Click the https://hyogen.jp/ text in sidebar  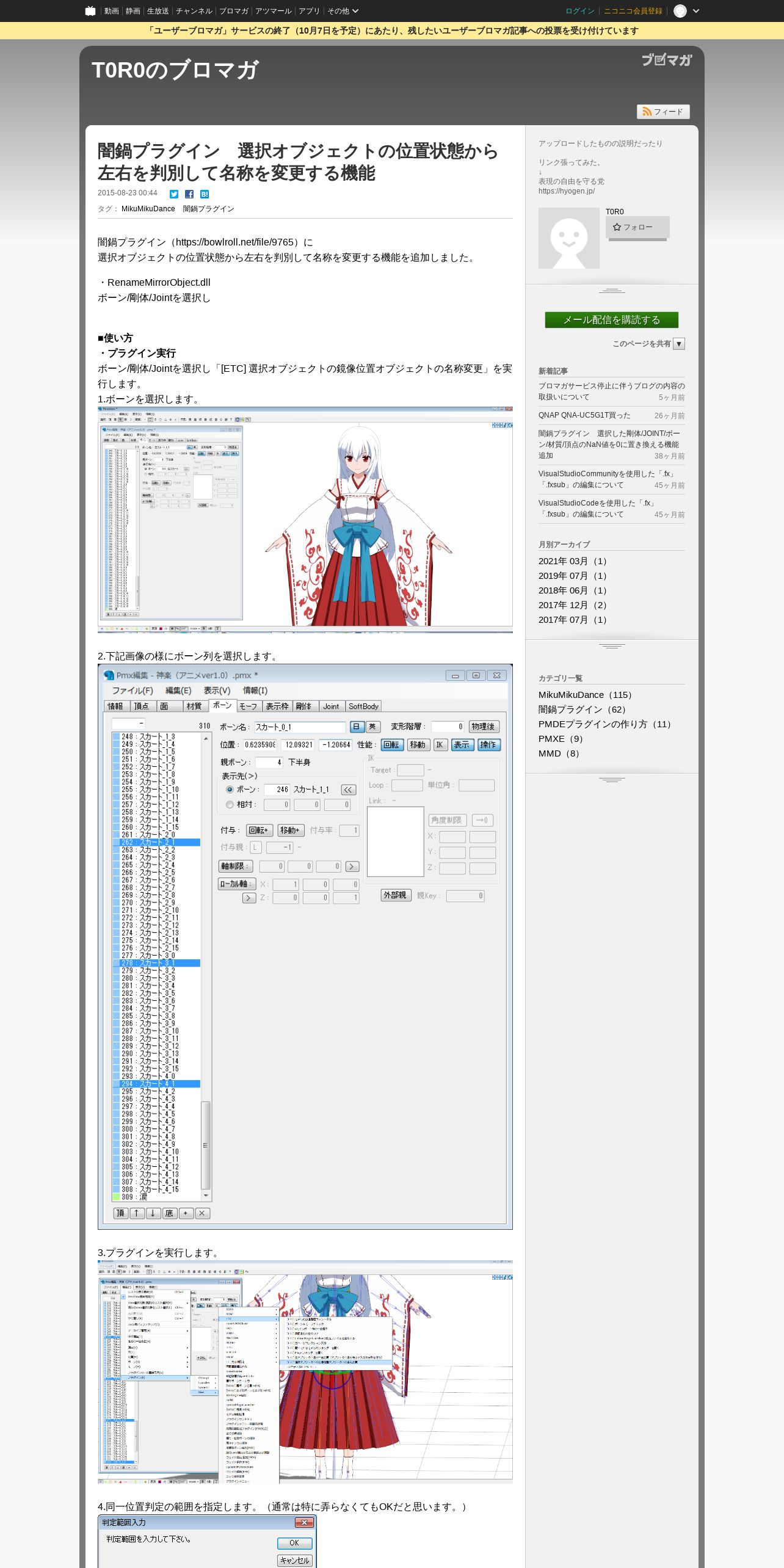coord(567,191)
